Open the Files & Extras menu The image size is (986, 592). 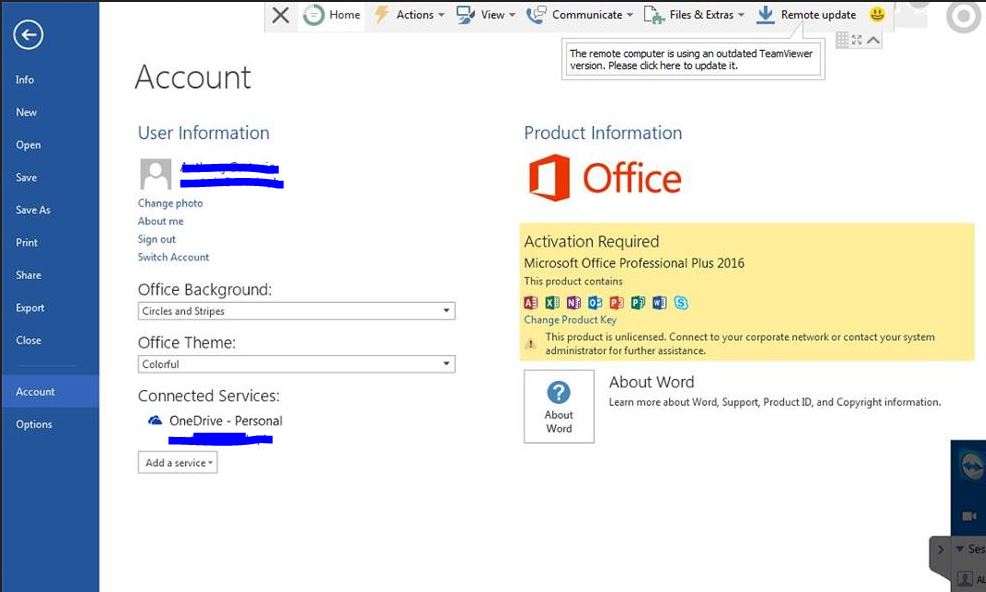pos(694,14)
